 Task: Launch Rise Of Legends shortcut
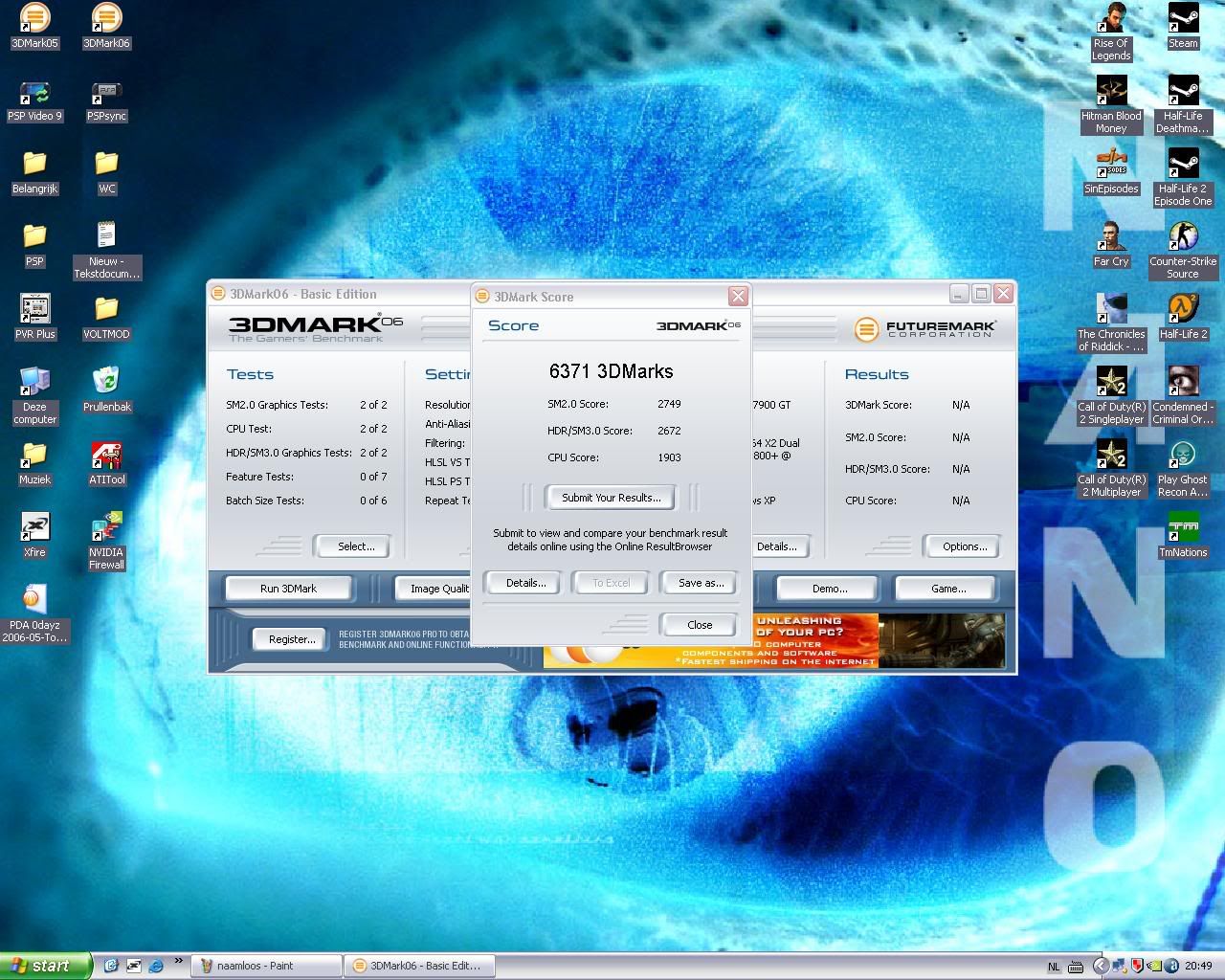tap(1111, 32)
